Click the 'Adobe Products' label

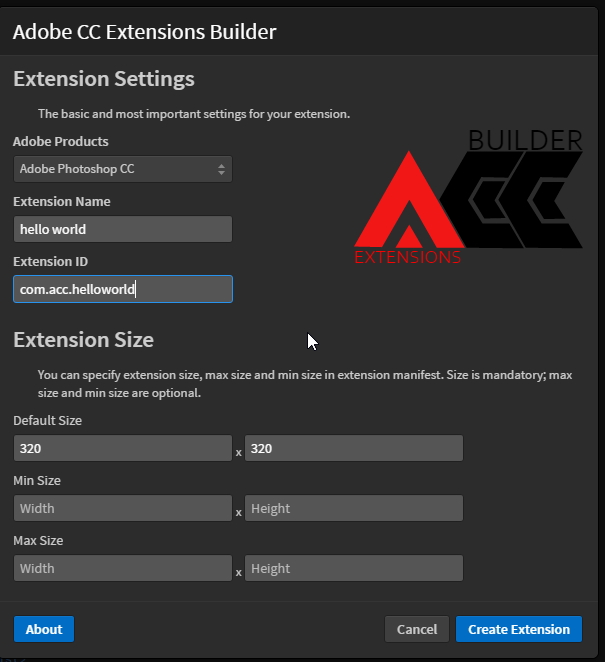61,141
